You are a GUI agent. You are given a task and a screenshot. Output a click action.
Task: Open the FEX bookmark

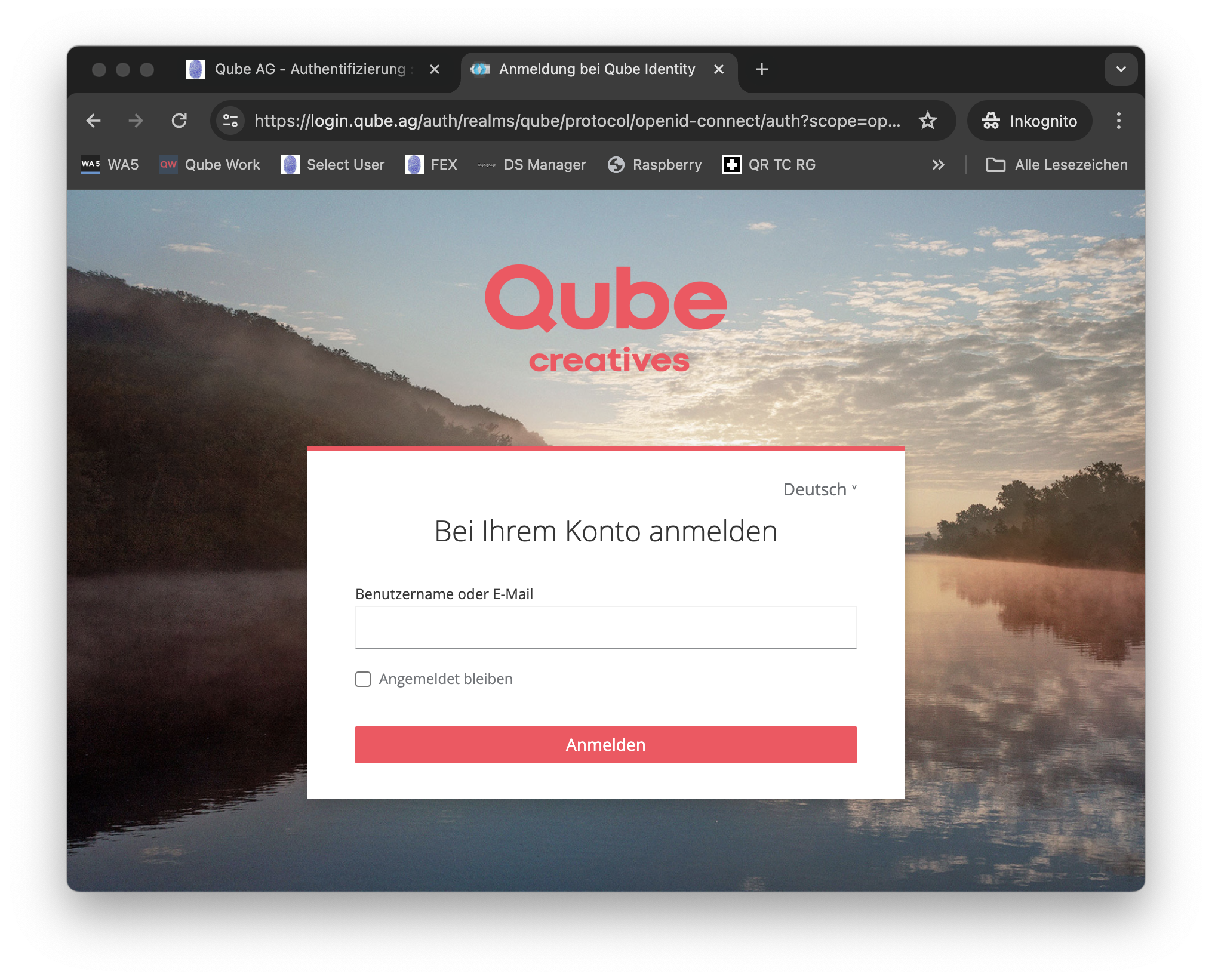431,165
